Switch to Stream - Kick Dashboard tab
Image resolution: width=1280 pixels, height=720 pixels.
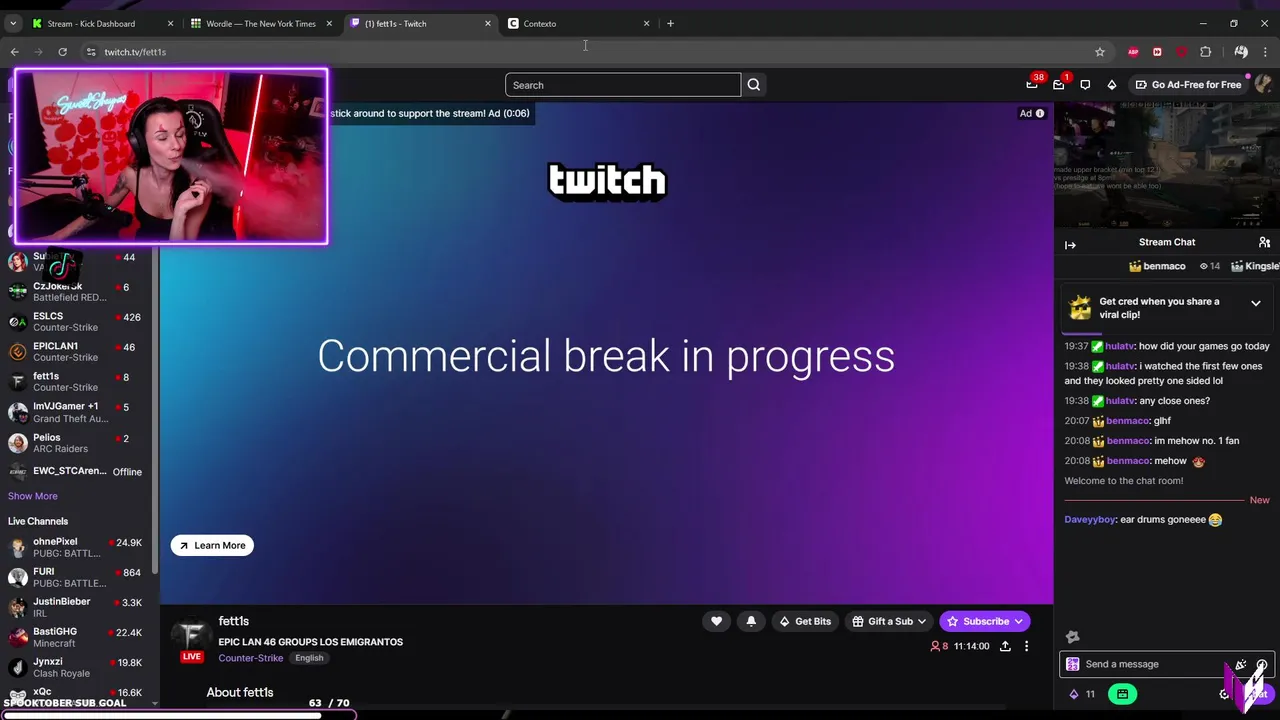(102, 23)
